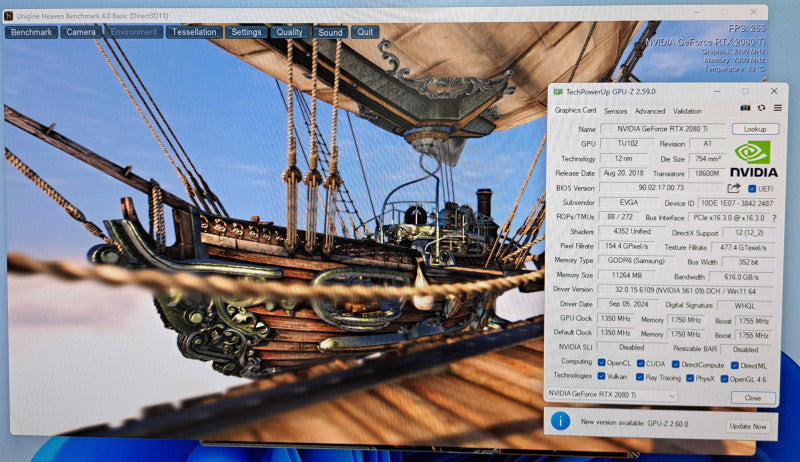
Task: Click Benchmark in Heaven toolbar
Action: (31, 32)
